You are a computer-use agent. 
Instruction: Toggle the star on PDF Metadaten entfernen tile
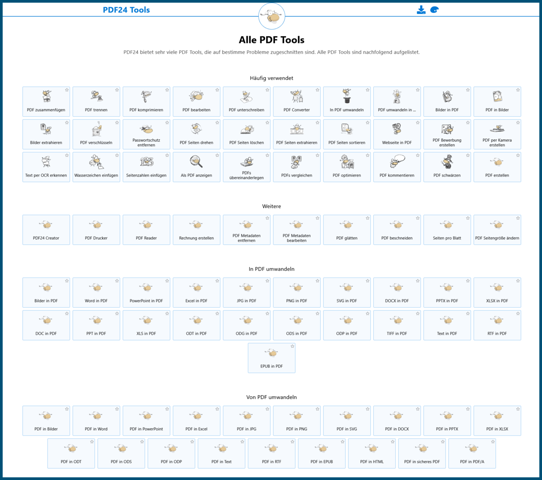pos(267,218)
